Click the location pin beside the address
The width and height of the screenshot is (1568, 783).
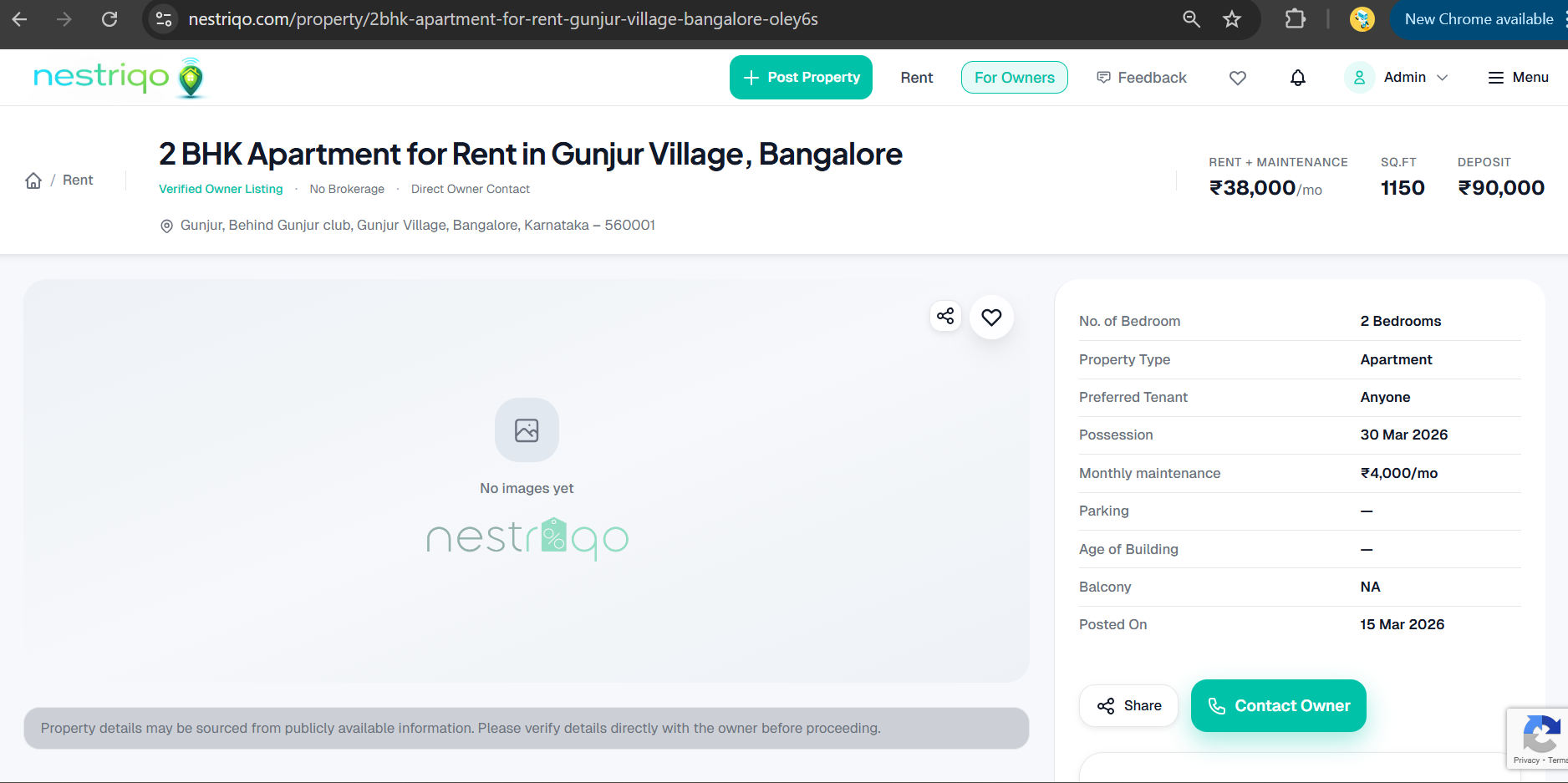click(x=166, y=226)
